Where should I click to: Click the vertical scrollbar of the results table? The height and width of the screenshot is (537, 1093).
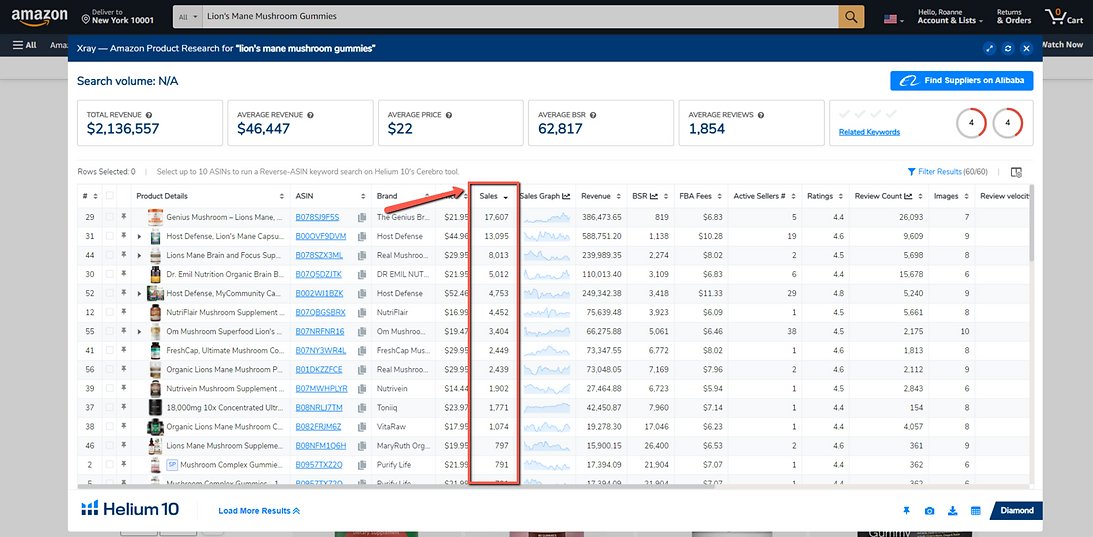(1031, 225)
